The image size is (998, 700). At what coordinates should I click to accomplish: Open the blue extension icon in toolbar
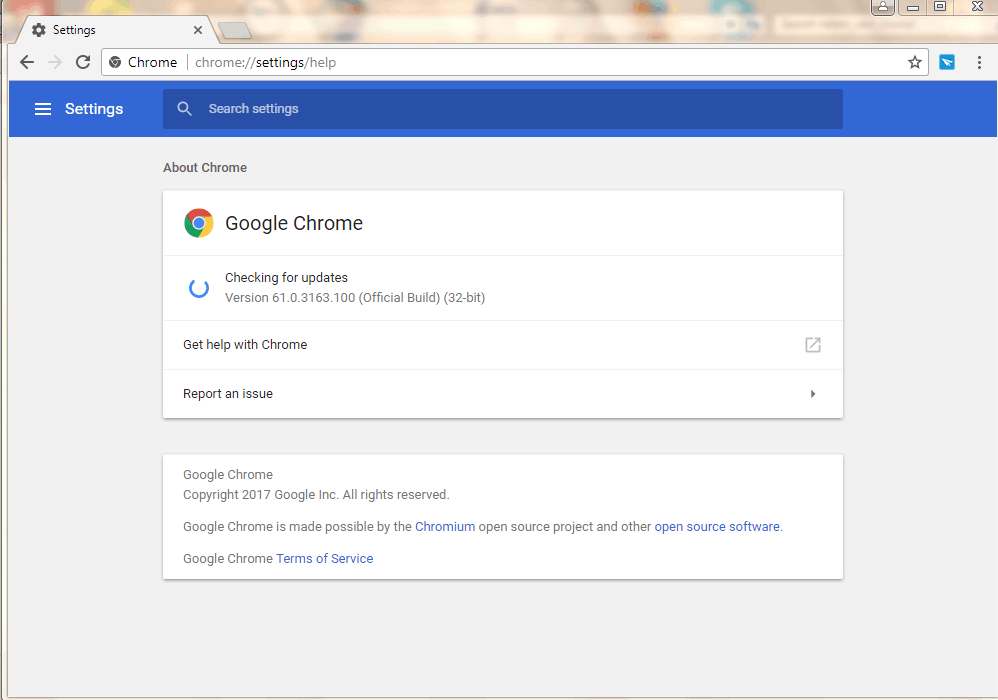[x=947, y=62]
